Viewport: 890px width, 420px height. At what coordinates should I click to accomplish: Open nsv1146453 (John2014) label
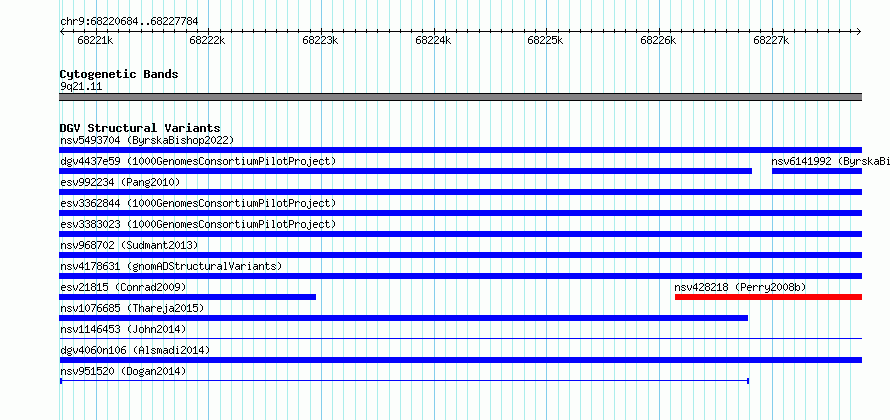(123, 329)
